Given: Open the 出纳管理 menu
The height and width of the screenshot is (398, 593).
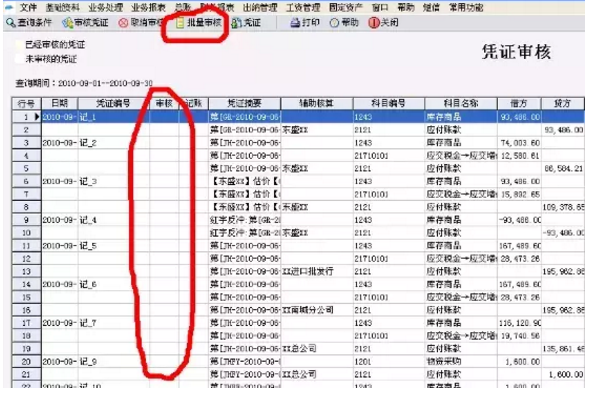Looking at the screenshot, I should (x=260, y=7).
